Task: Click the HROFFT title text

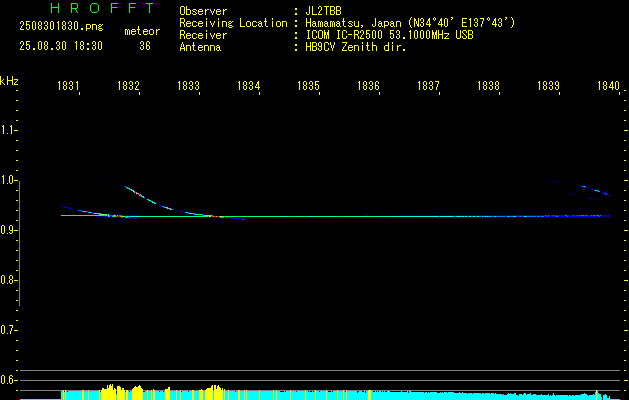Action: tap(103, 8)
